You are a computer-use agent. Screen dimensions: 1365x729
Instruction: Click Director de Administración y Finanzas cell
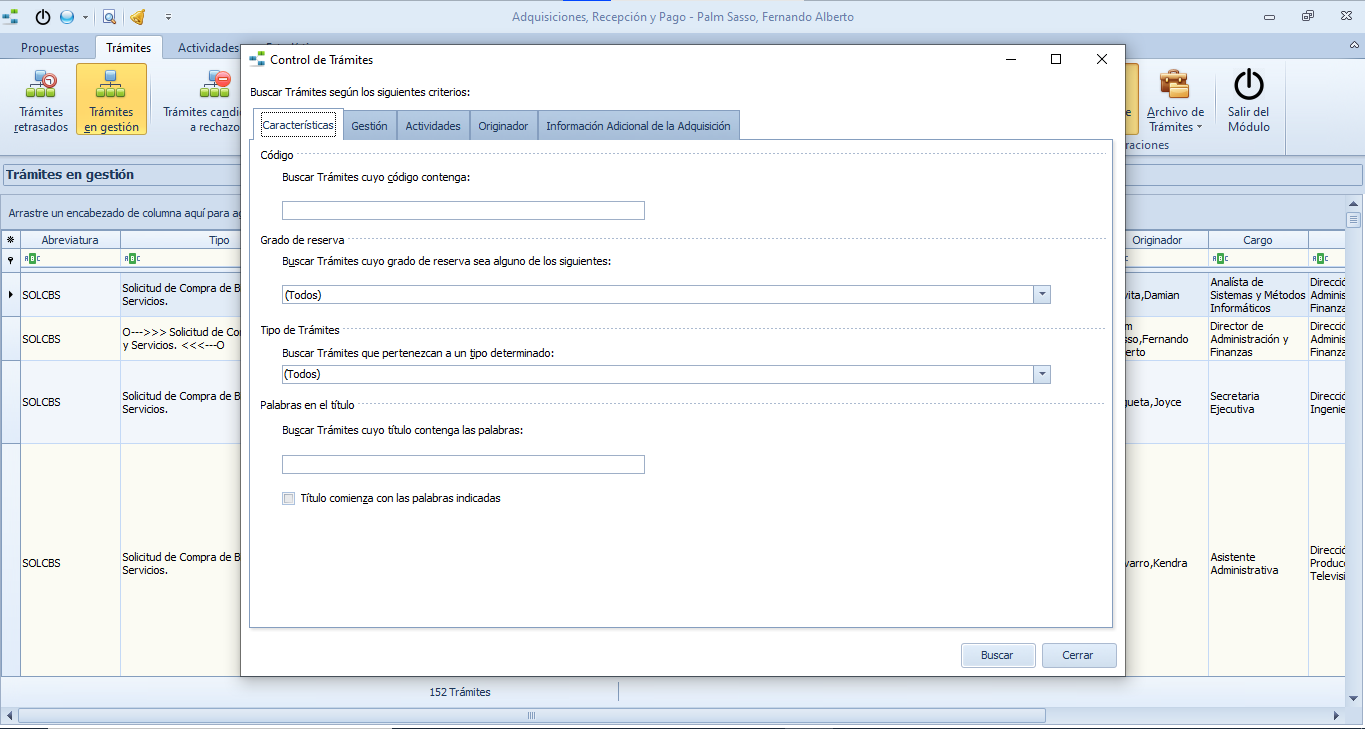click(1258, 339)
